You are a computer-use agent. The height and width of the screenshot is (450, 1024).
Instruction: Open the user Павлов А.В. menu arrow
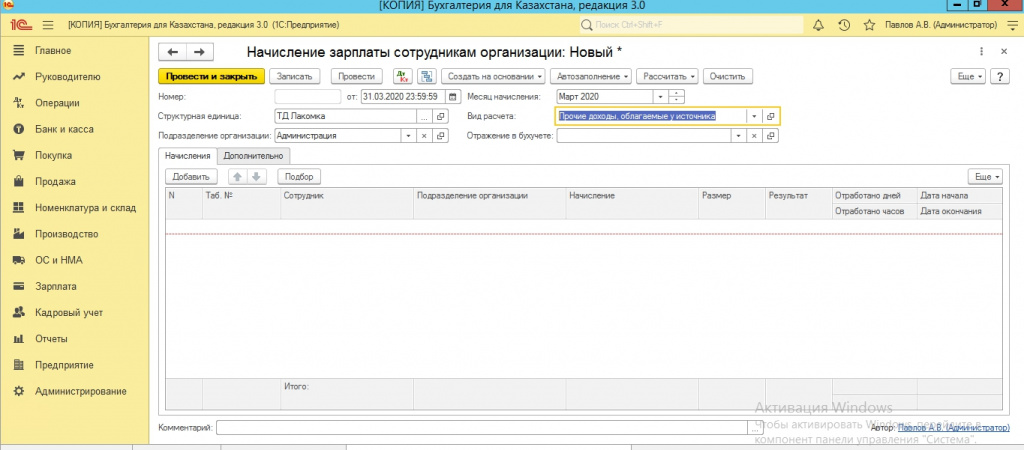(1012, 25)
